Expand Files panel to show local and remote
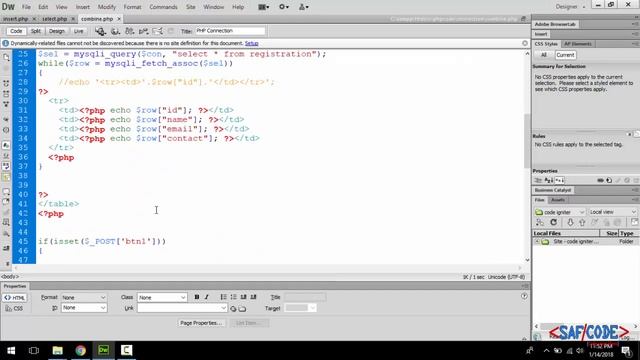640x360 pixels. point(634,222)
